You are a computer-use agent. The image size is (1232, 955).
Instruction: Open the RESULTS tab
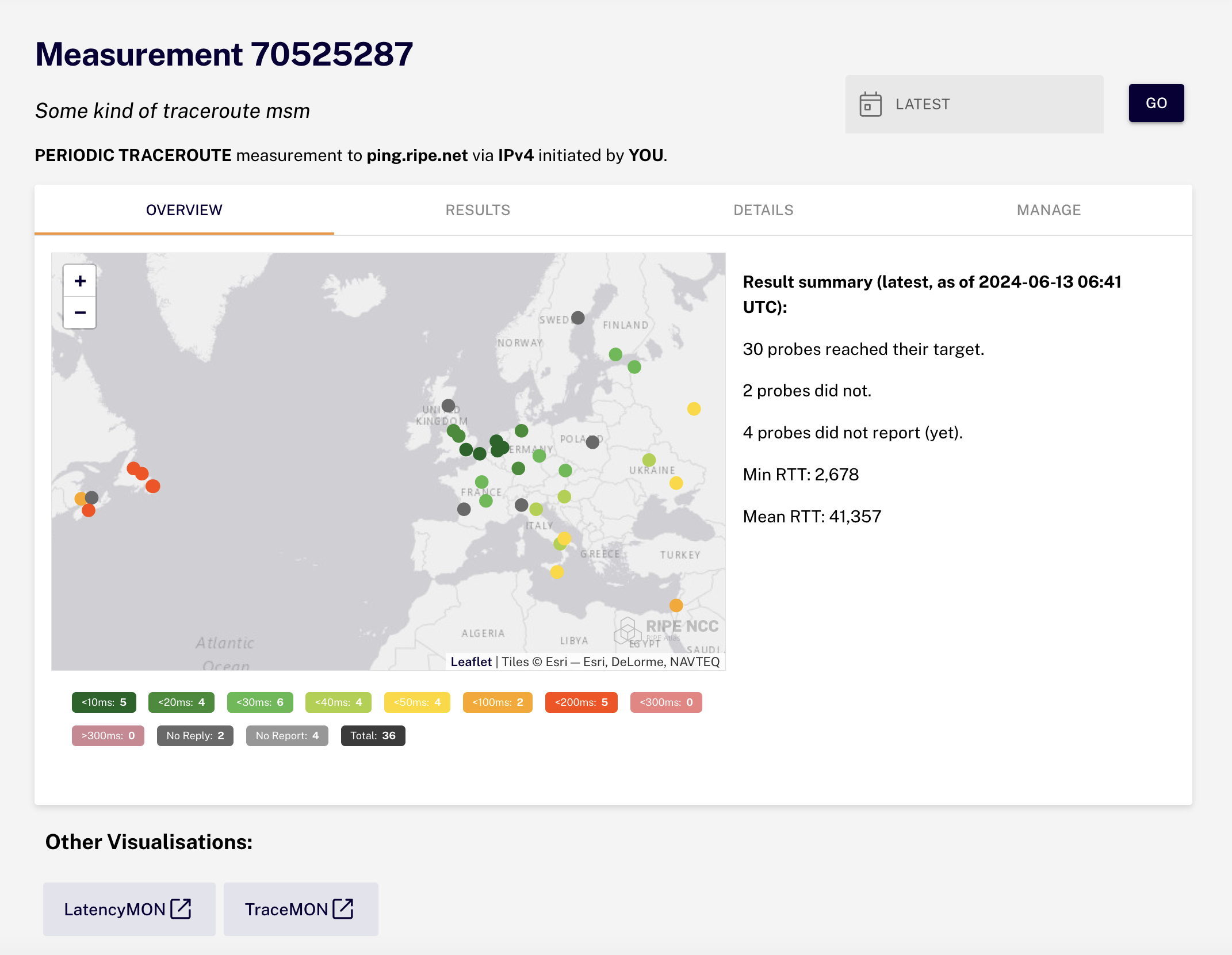(478, 210)
